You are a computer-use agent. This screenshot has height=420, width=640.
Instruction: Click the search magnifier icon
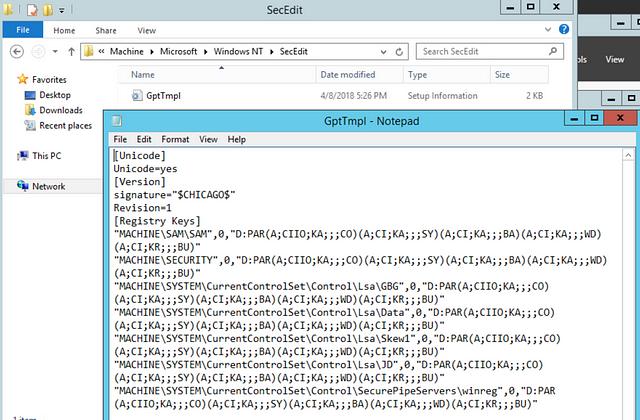pos(553,51)
